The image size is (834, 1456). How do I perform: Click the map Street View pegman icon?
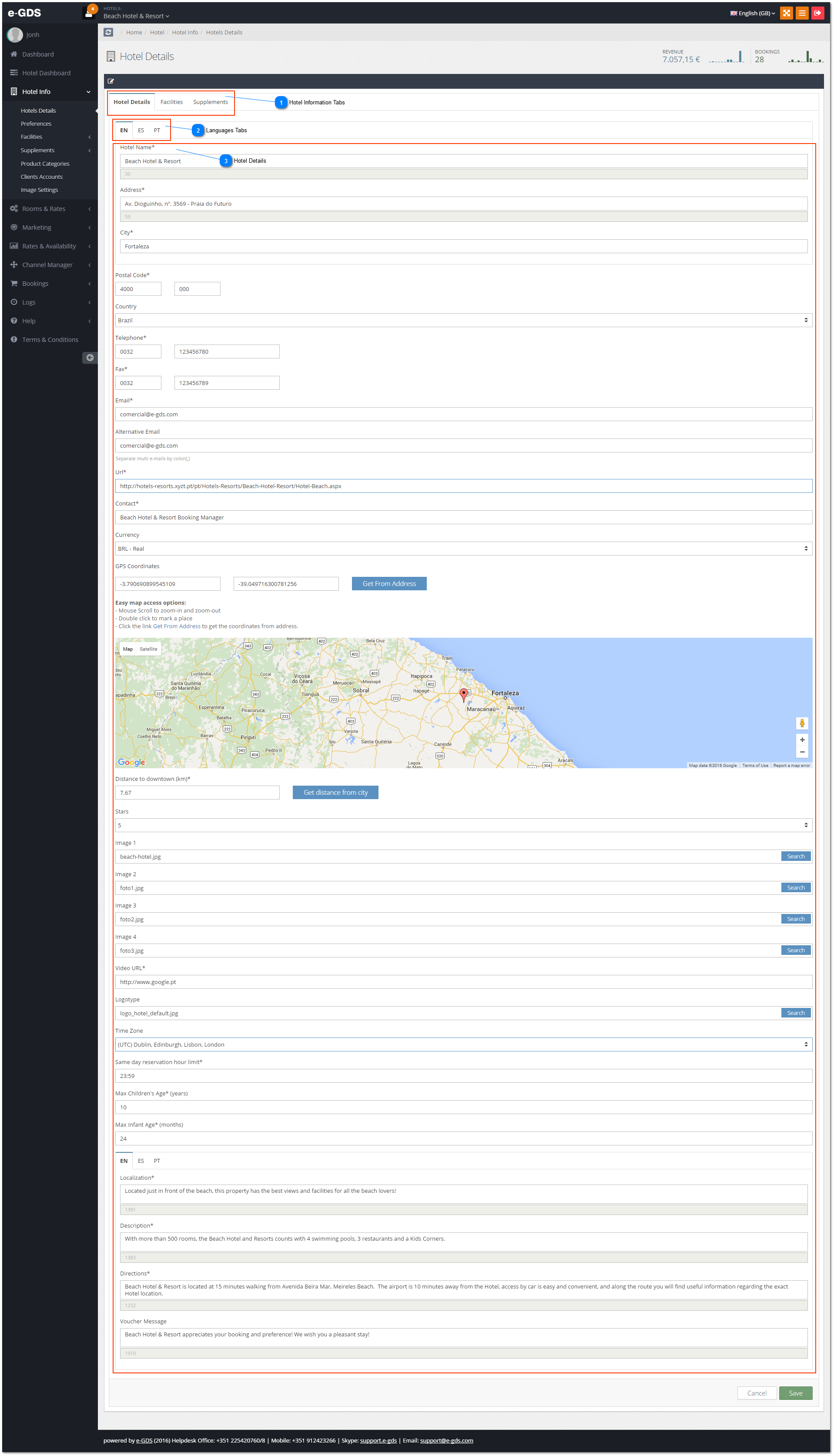(x=802, y=723)
